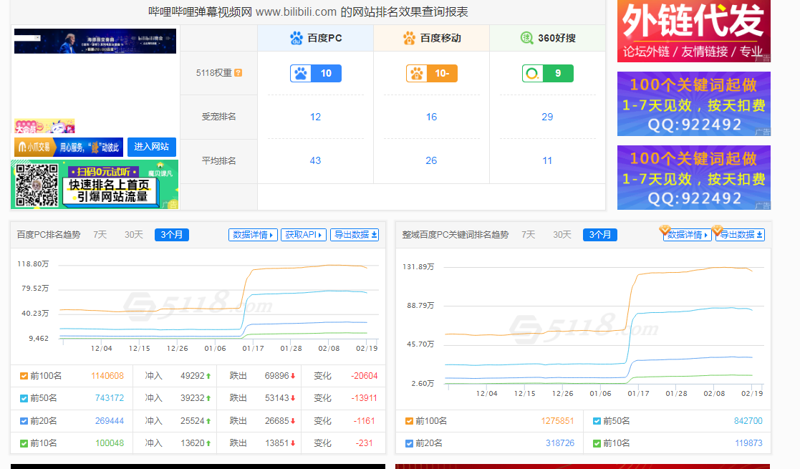The image size is (800, 469).
Task: Select 7天 tab in 百度PC排名趋势
Action: (100, 235)
